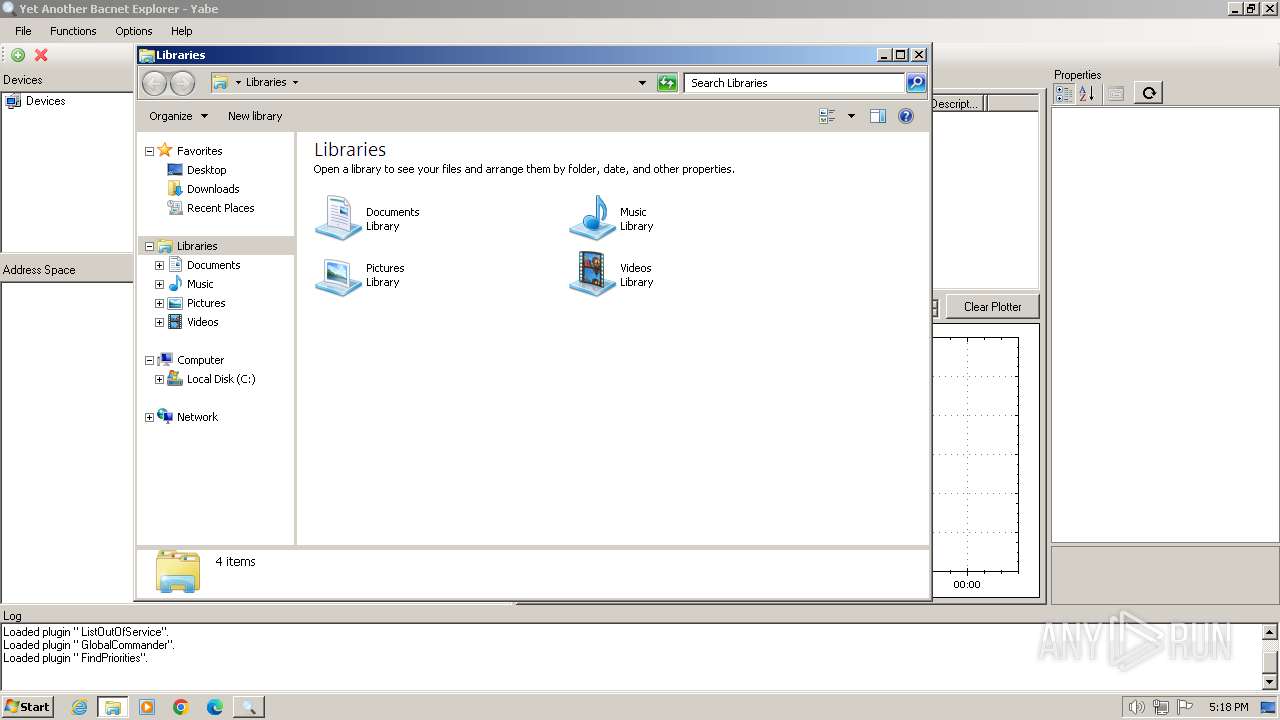Select Devices node in the Yabe tree
The height and width of the screenshot is (720, 1280).
[45, 101]
